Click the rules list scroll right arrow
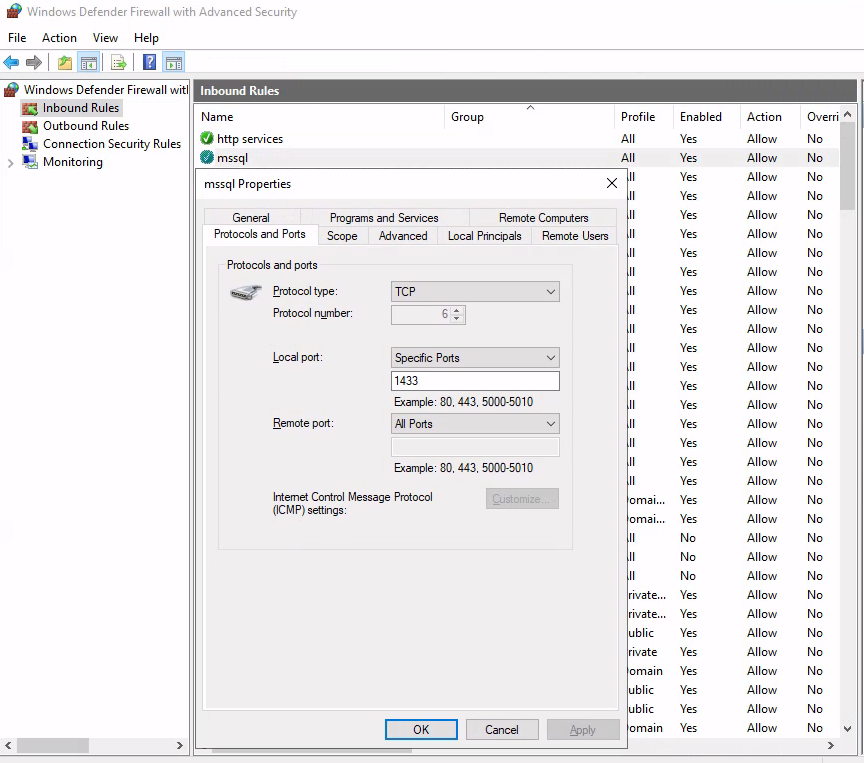This screenshot has height=763, width=864. tap(830, 745)
